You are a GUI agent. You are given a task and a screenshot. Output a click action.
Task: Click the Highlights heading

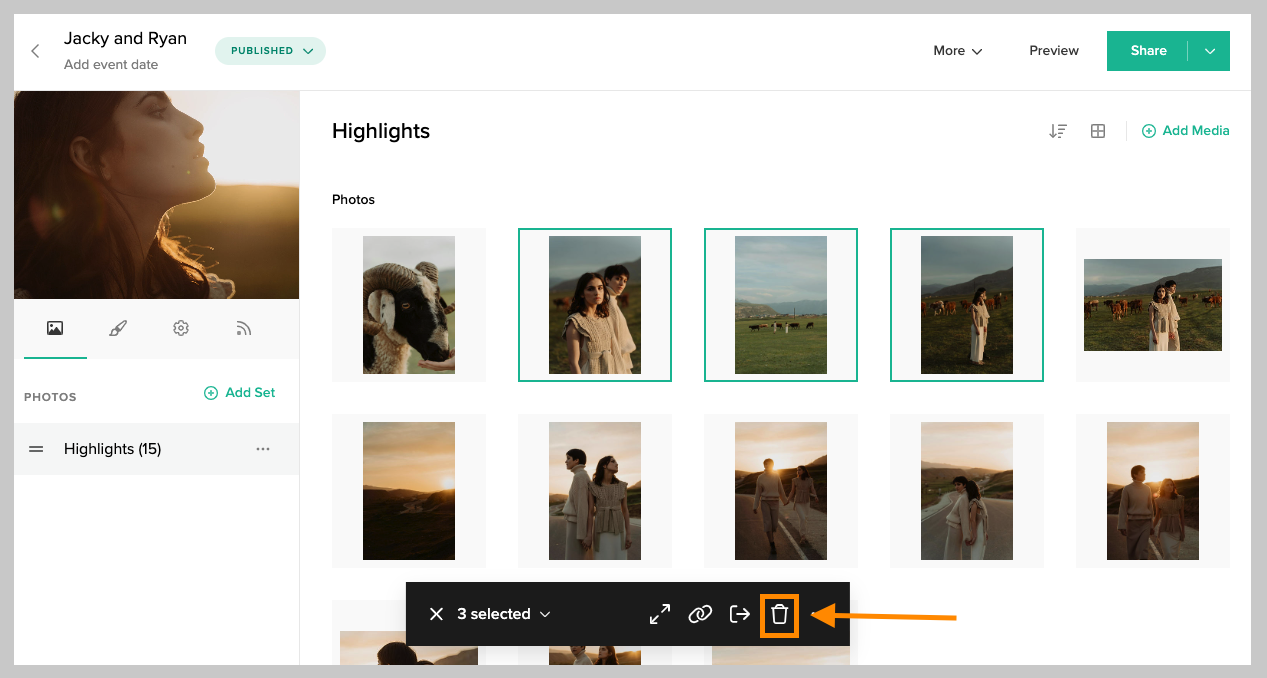pos(381,131)
